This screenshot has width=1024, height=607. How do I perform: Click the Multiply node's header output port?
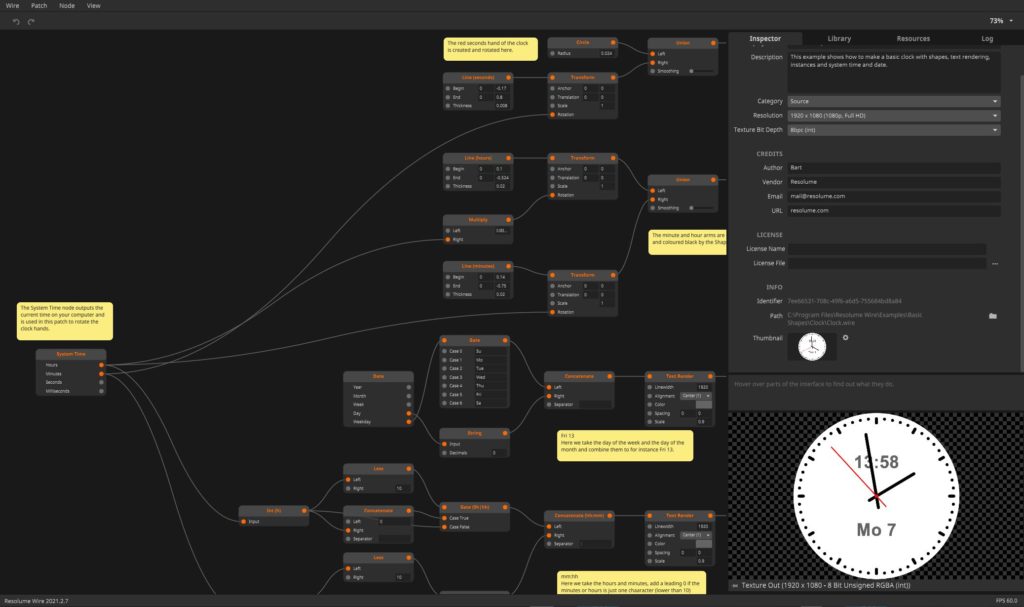[x=508, y=220]
